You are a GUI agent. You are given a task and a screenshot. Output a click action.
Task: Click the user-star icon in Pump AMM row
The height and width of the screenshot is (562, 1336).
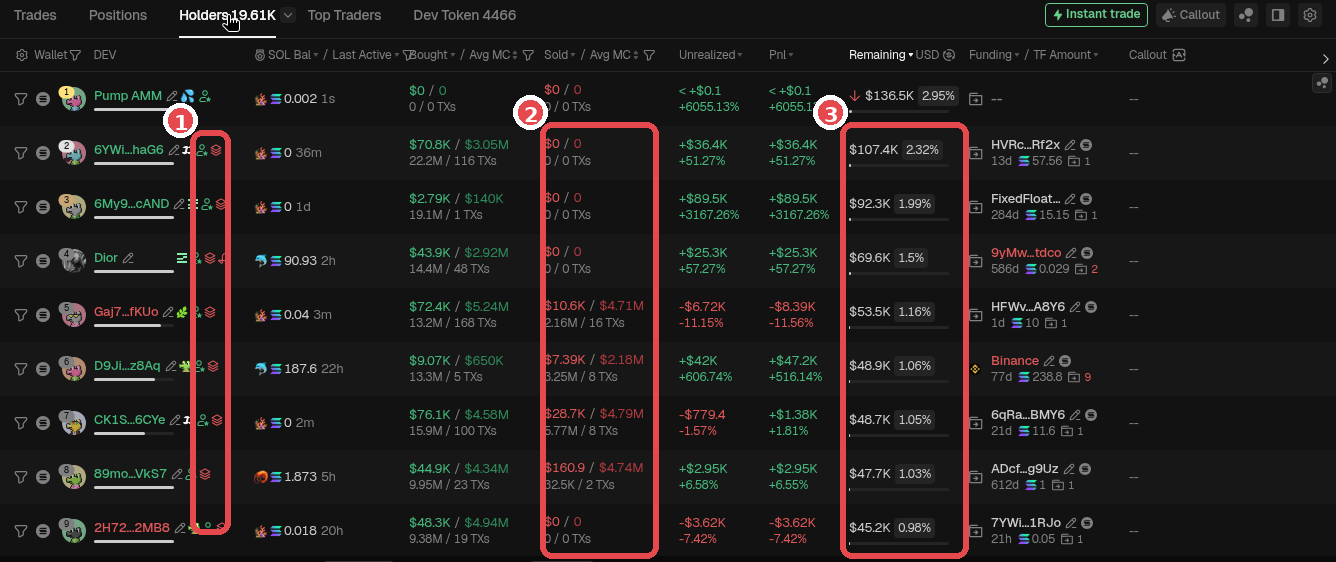click(205, 96)
